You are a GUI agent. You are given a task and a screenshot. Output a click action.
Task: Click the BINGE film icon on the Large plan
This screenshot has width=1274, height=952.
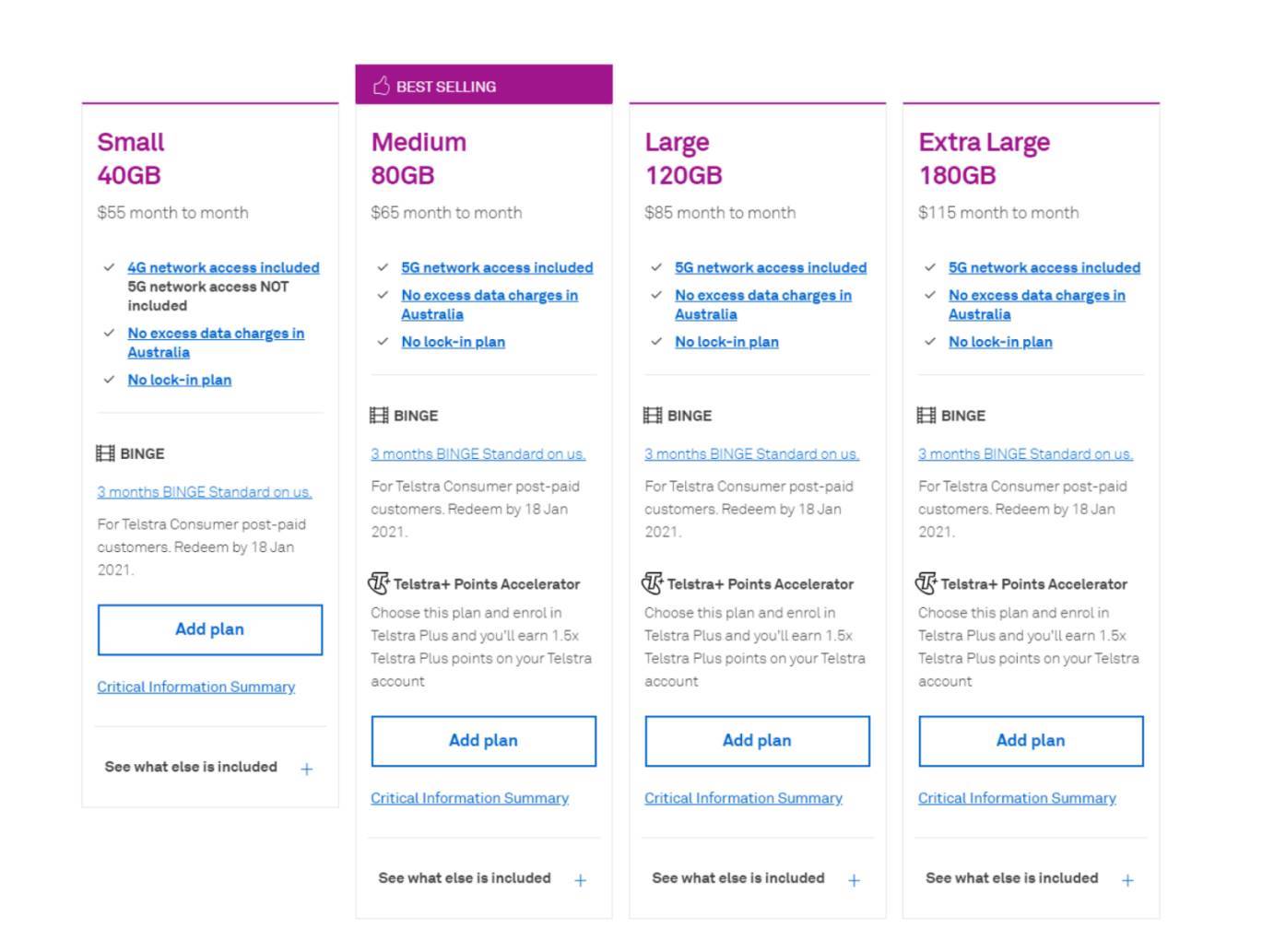(x=654, y=416)
